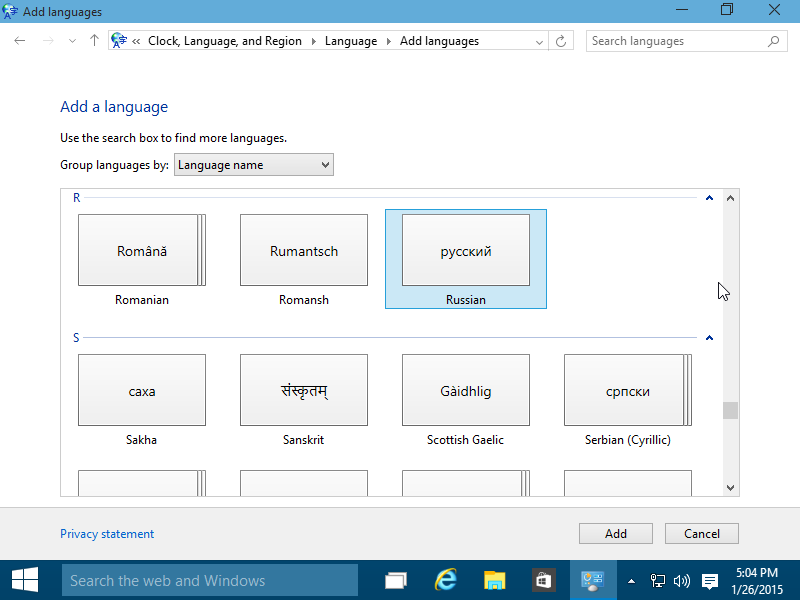Go back with the back arrow
Image resolution: width=800 pixels, height=600 pixels.
(x=19, y=41)
